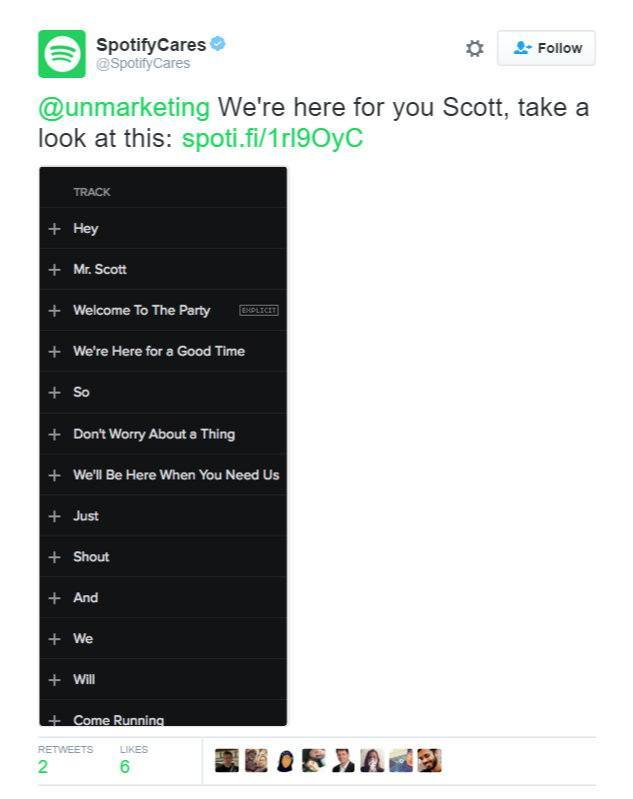The image size is (633, 799).
Task: Open tweet settings gear icon
Action: [x=474, y=48]
